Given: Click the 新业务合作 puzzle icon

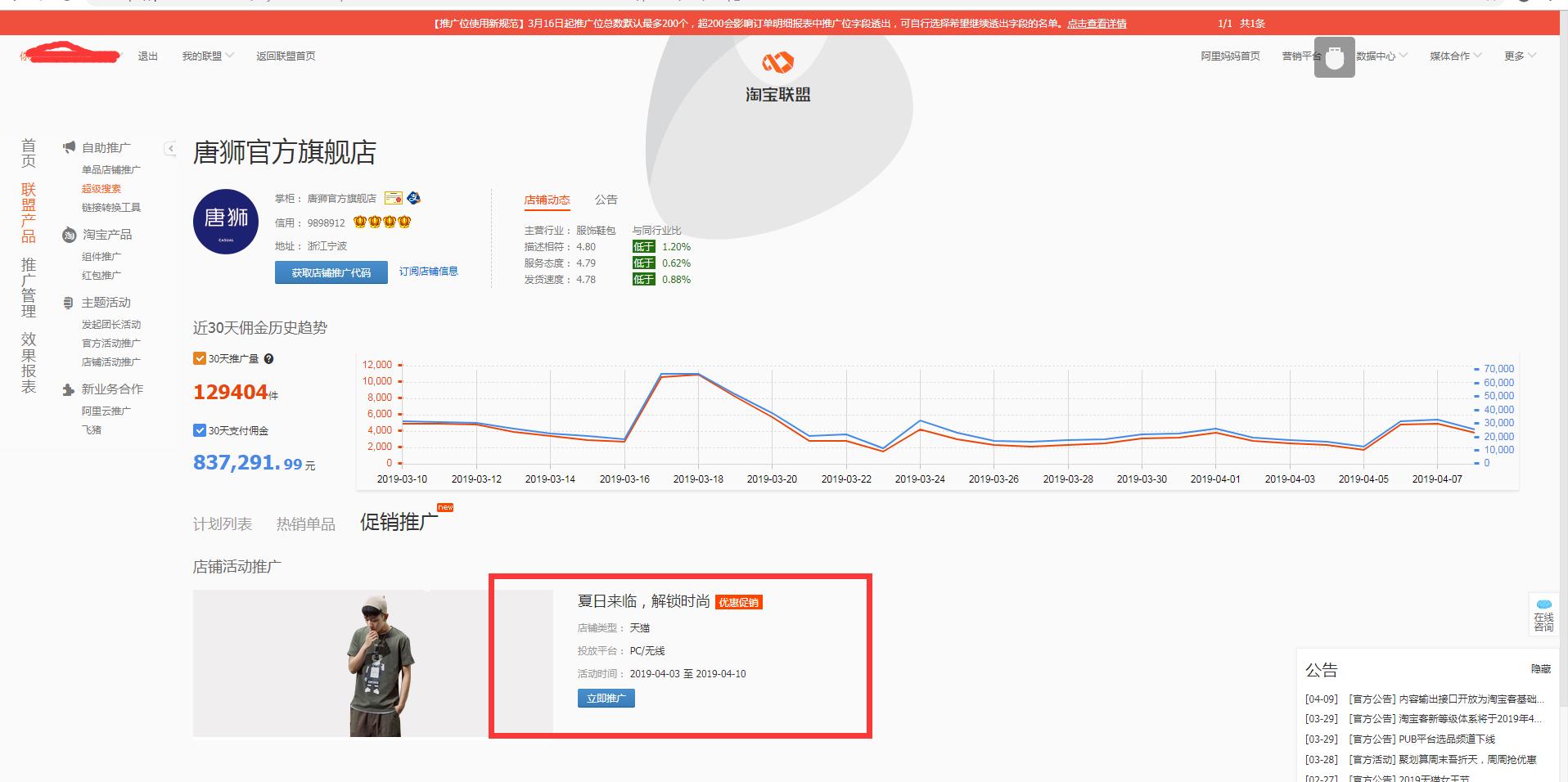Looking at the screenshot, I should point(69,389).
